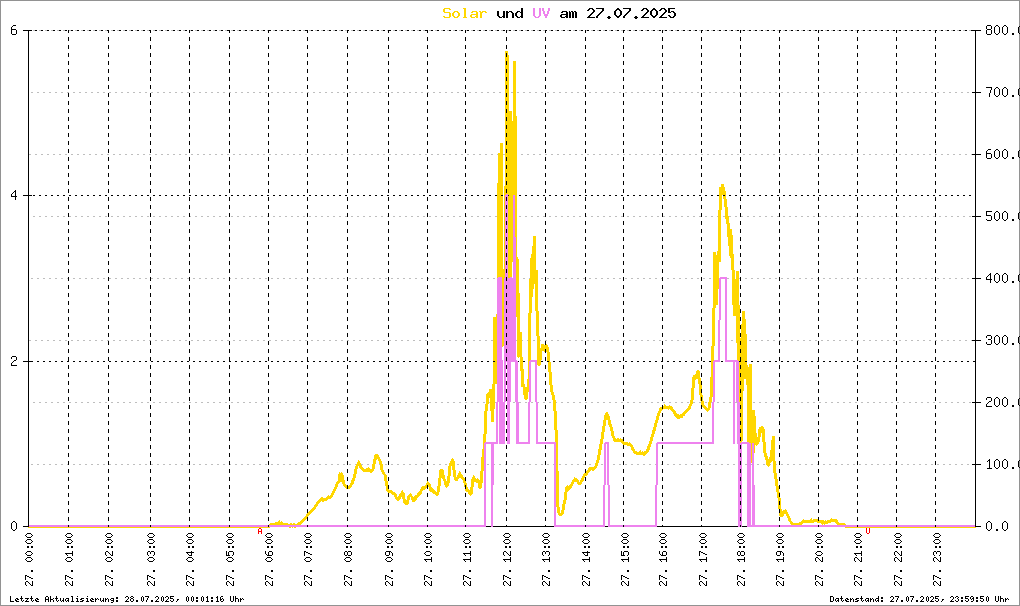Click the yellow 'Solar' title word

(x=464, y=13)
